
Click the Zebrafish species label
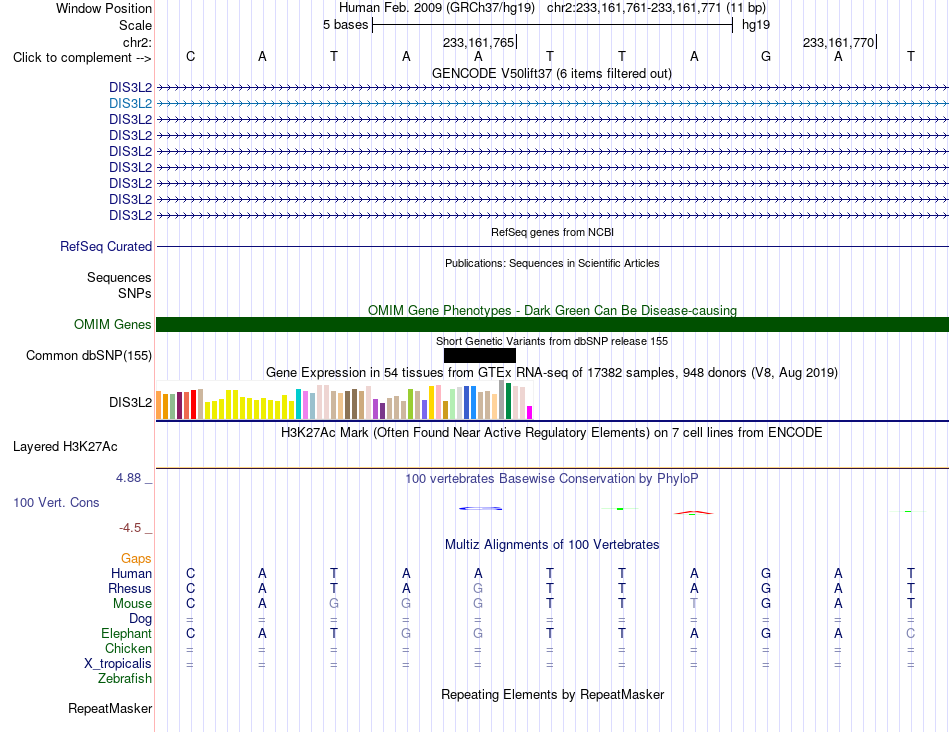(125, 679)
